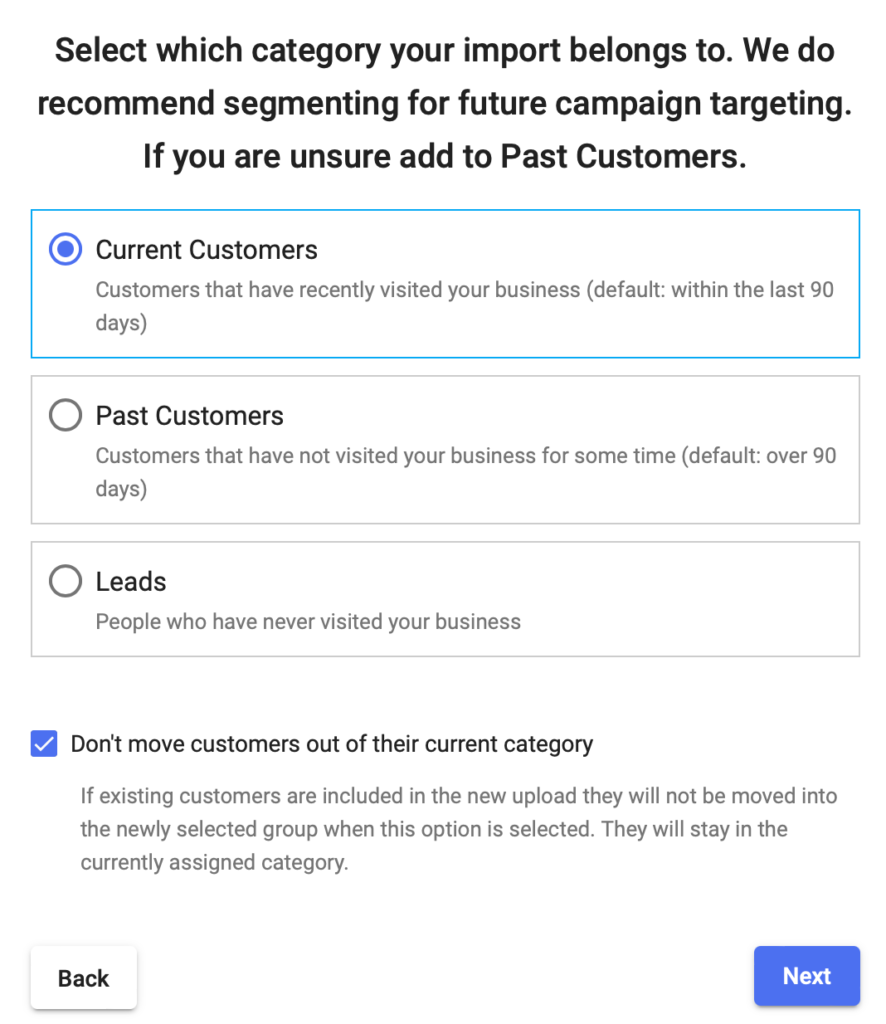Click the "days)" line under Current Customers
The width and height of the screenshot is (886, 1024).
click(121, 323)
